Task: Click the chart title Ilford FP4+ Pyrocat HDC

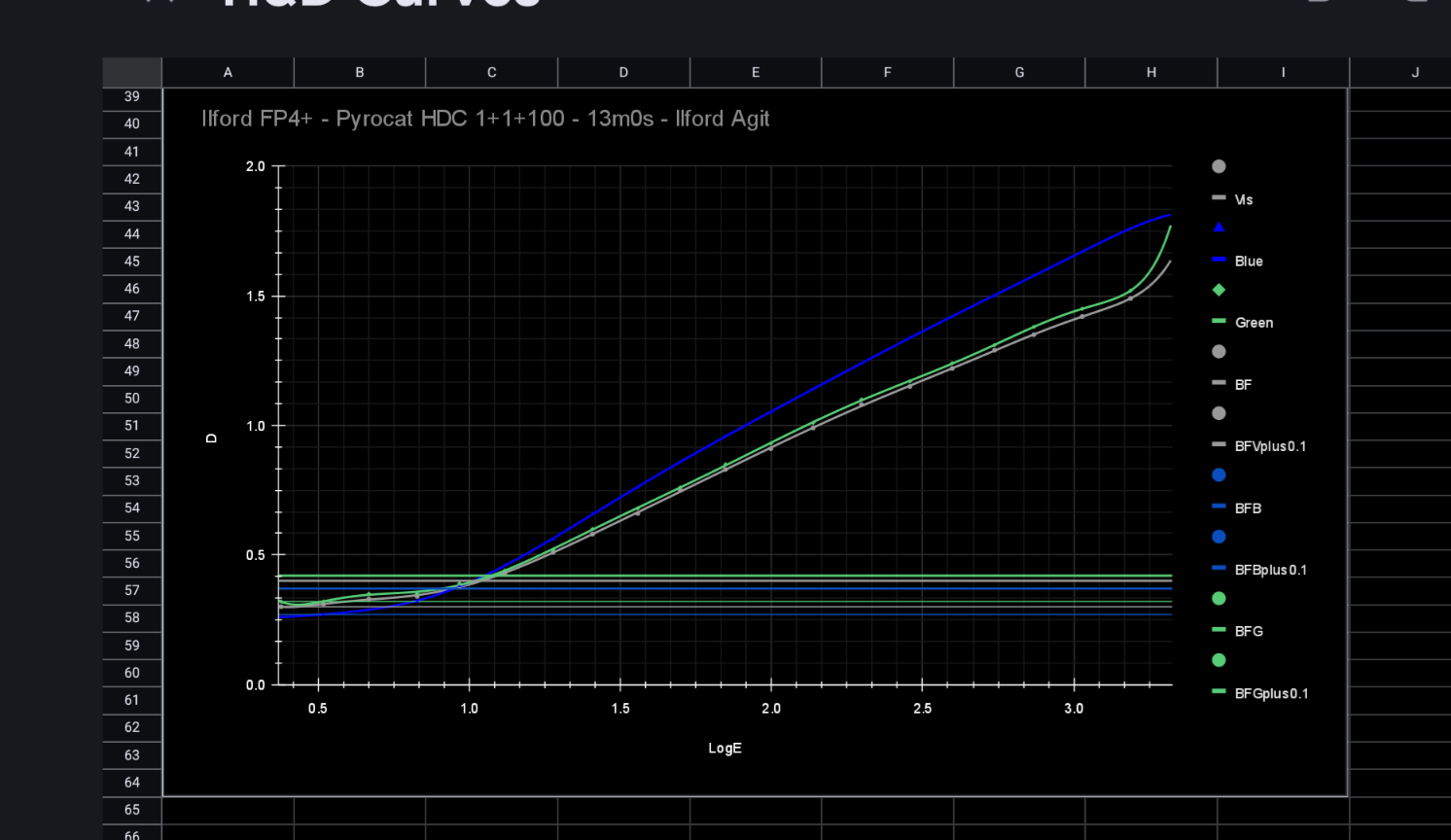Action: [485, 119]
